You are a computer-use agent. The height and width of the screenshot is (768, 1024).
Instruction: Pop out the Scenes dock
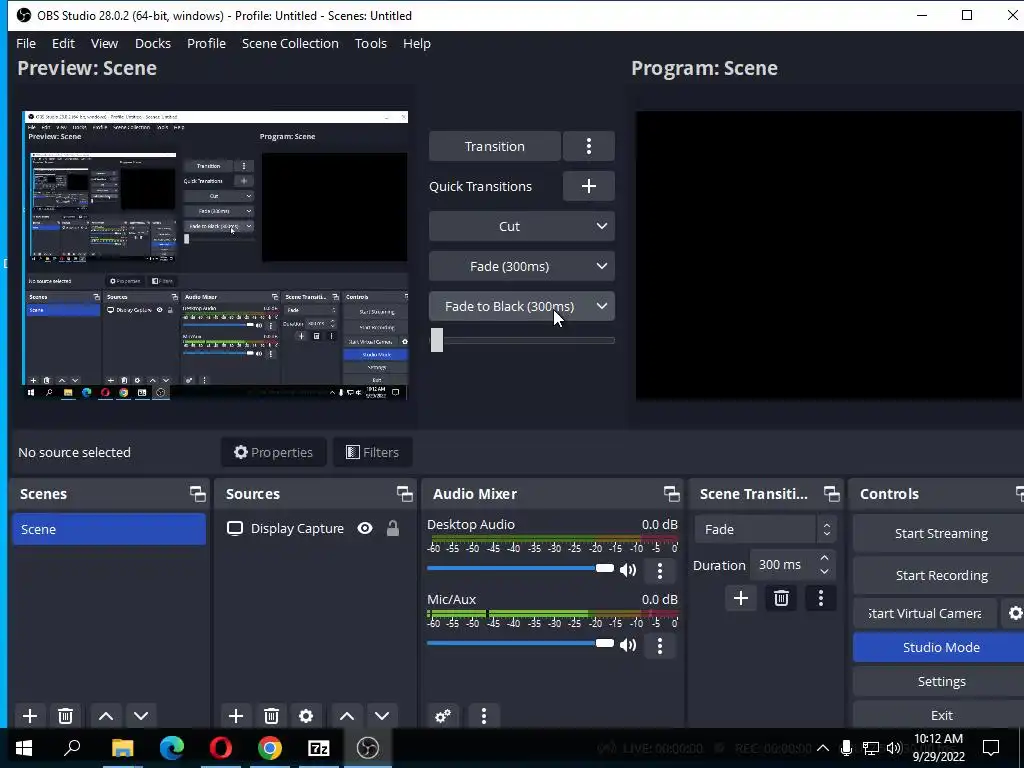pyautogui.click(x=197, y=494)
